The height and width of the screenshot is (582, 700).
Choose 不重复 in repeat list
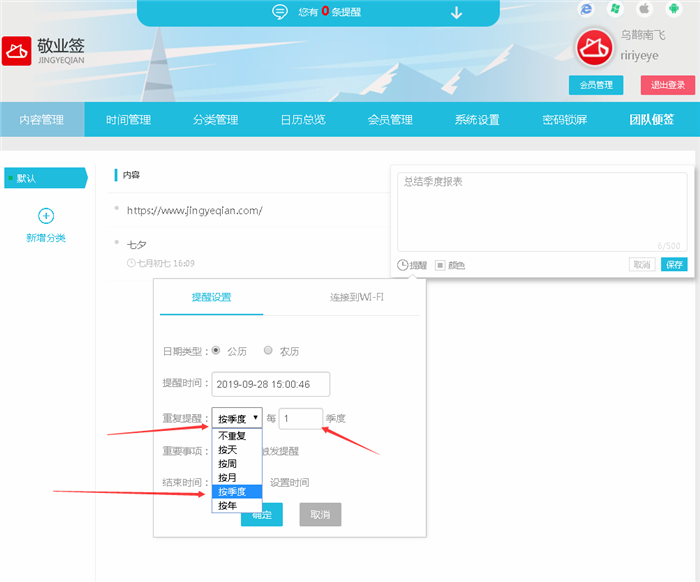237,436
